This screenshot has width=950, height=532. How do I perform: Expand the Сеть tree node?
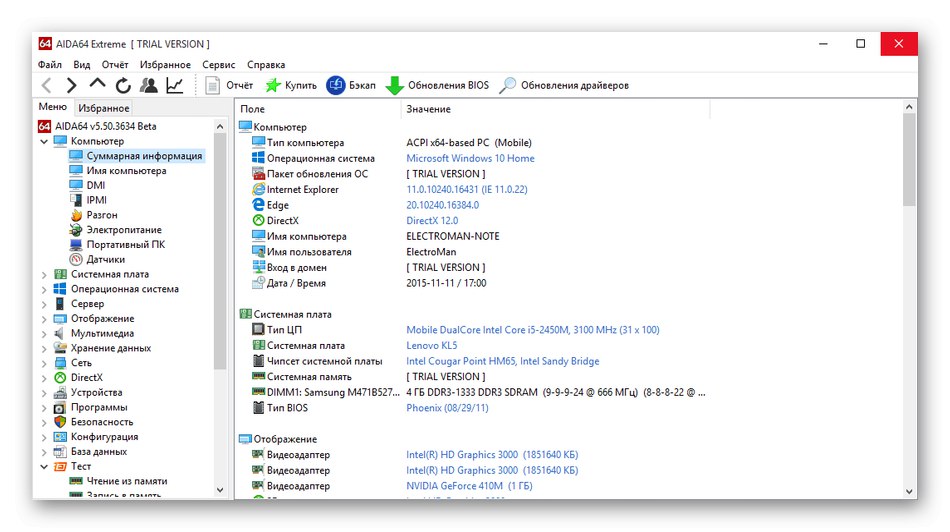pos(44,363)
